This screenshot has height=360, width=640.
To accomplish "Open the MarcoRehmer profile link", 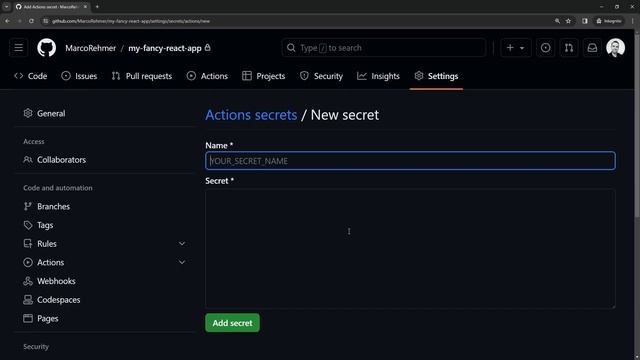I will point(91,48).
